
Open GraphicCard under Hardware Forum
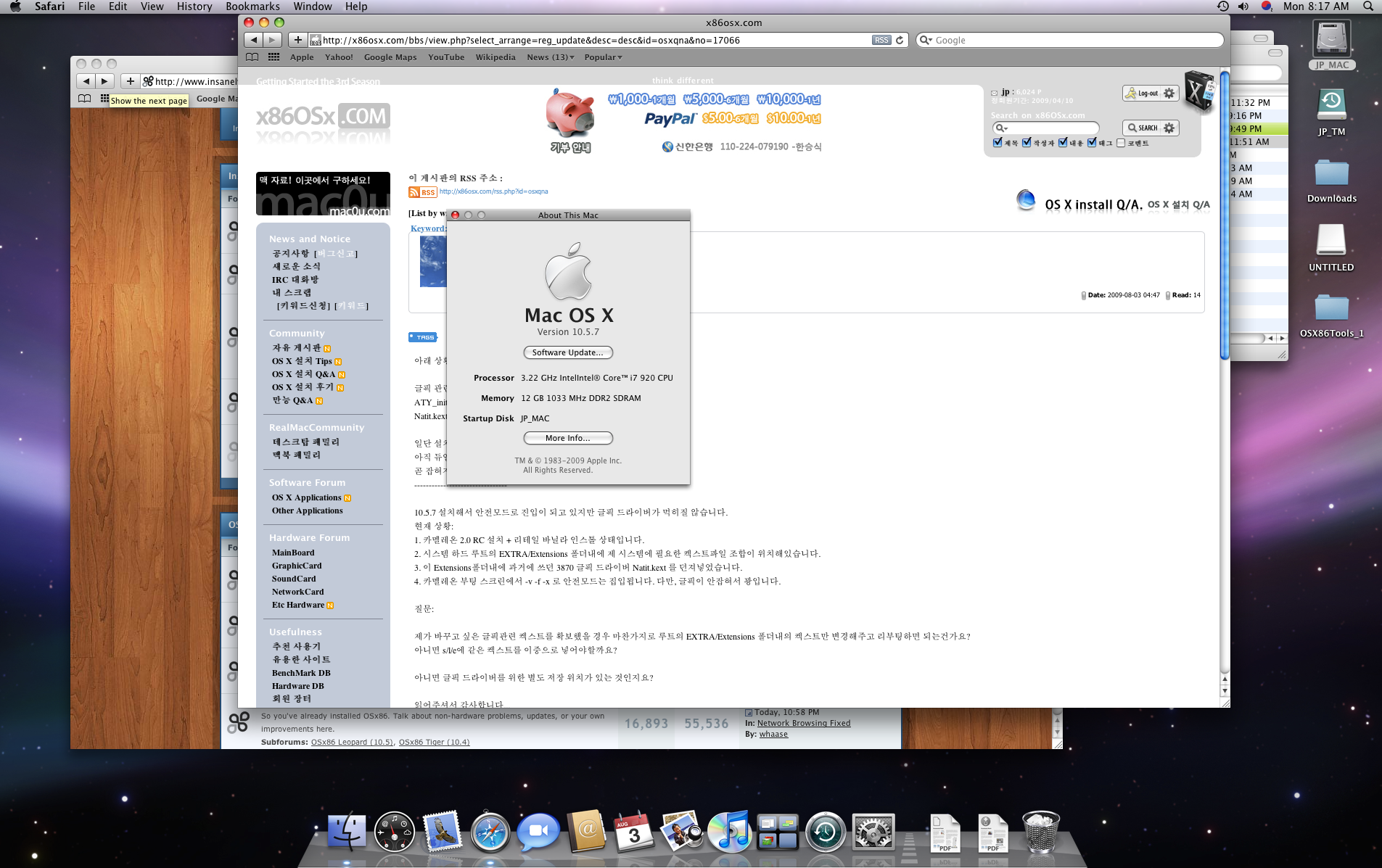(297, 566)
